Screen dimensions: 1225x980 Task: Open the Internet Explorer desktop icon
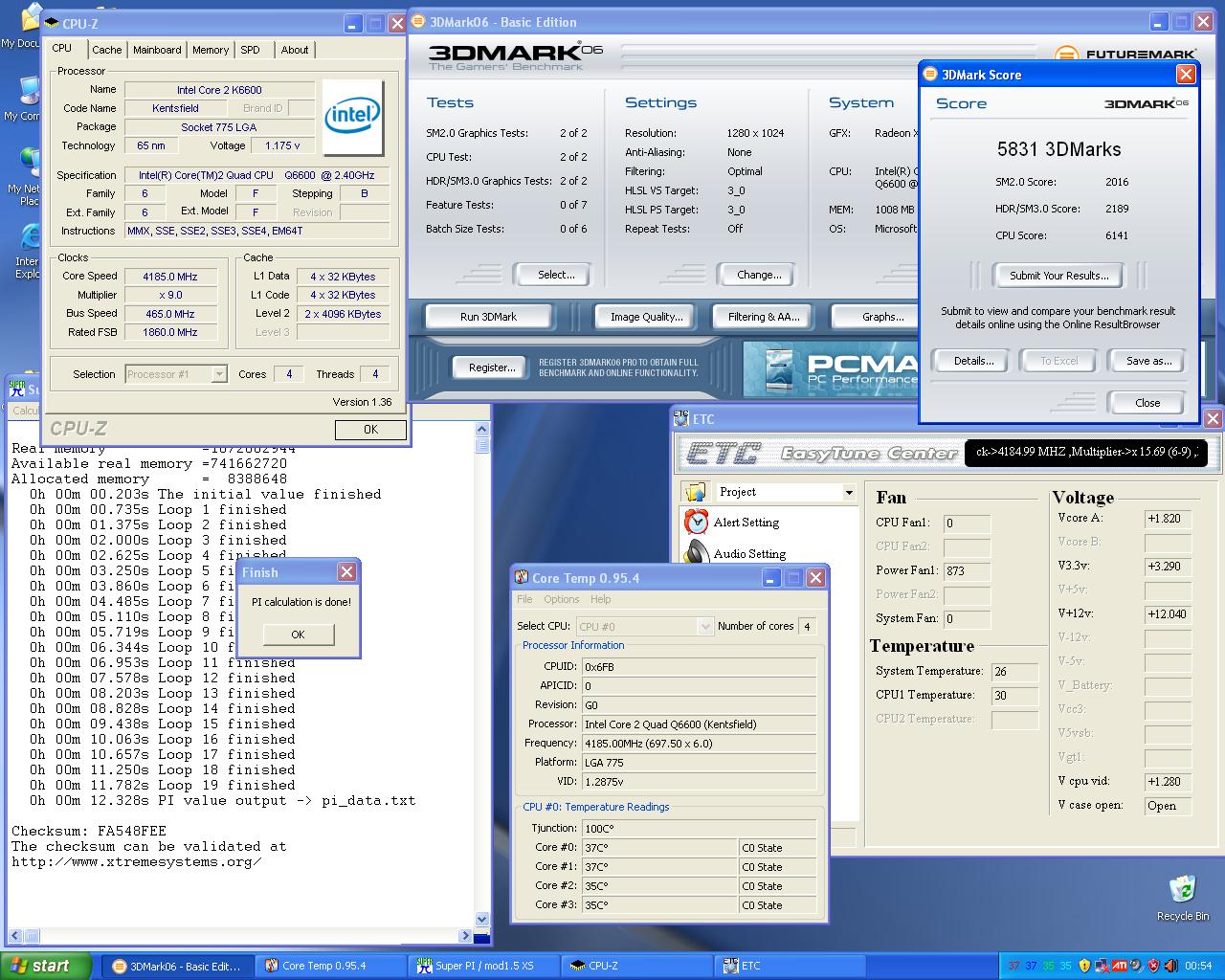27,252
